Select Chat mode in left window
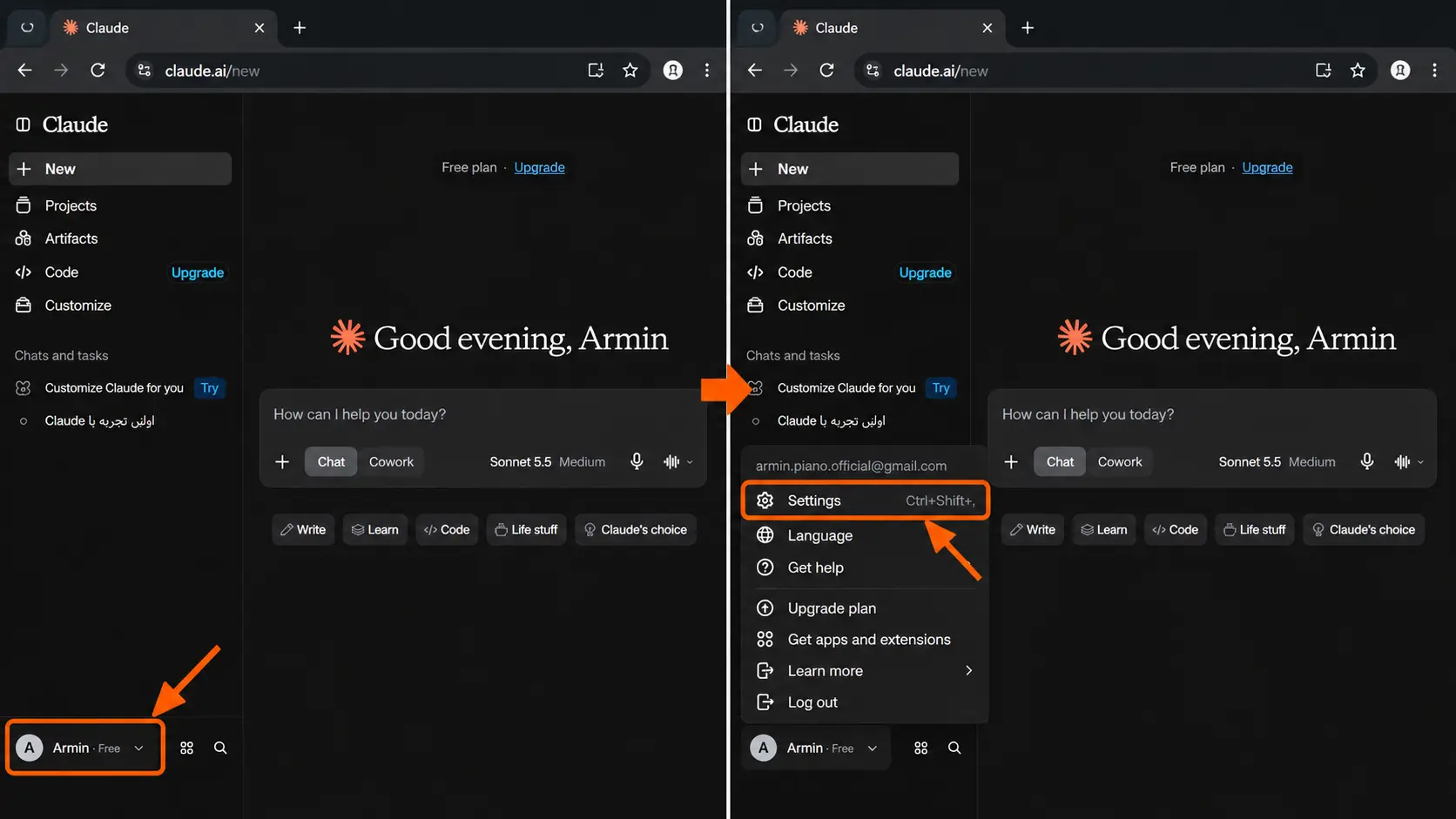1456x819 pixels. click(331, 461)
